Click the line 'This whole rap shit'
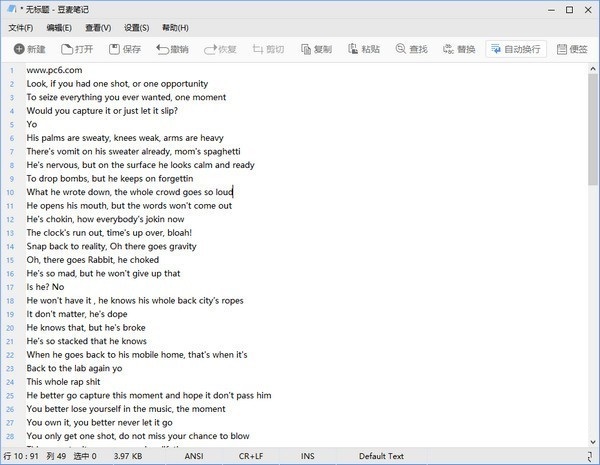Viewport: 600px width, 465px height. [x=63, y=382]
